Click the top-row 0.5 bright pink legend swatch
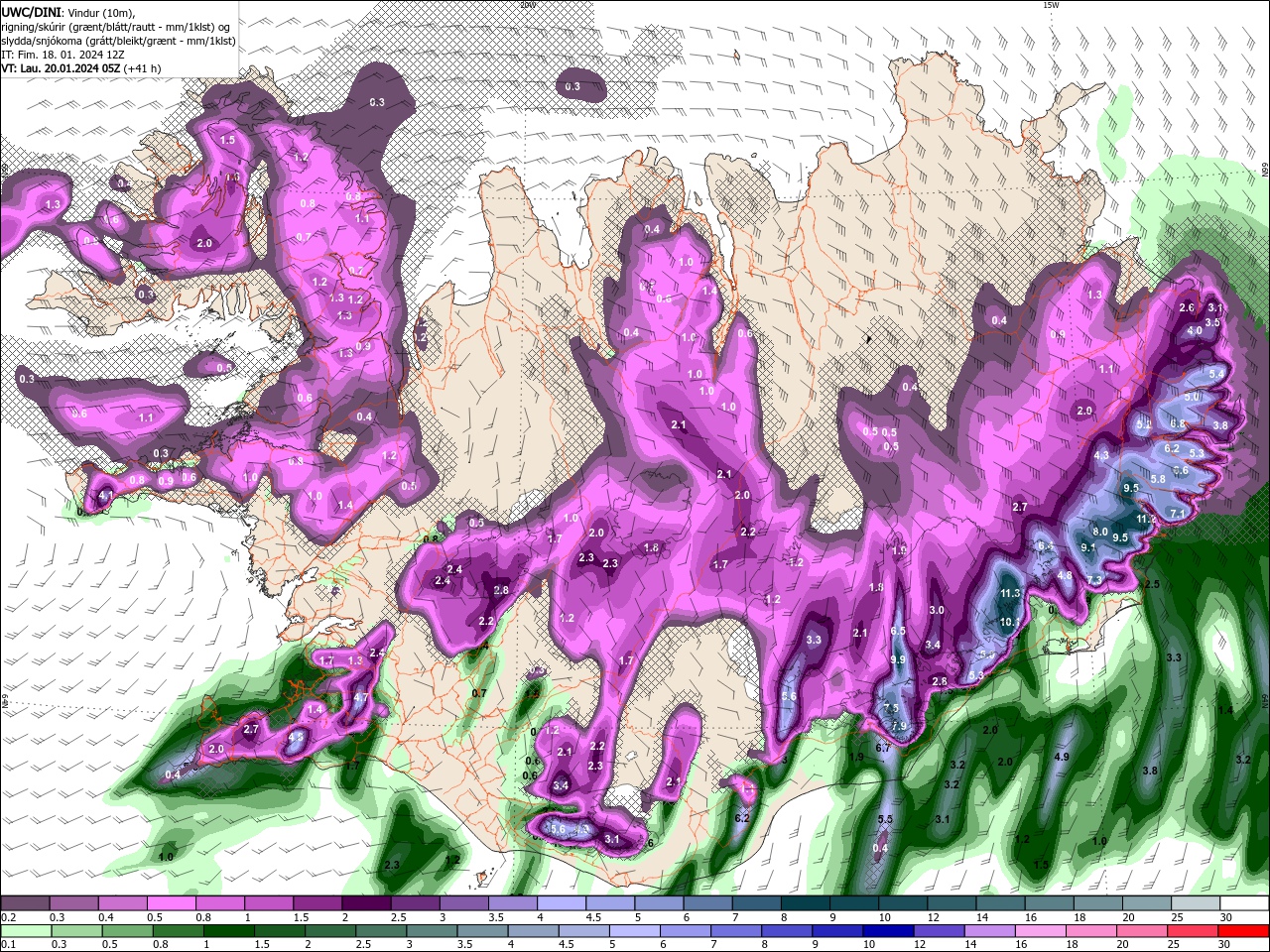The width and height of the screenshot is (1270, 952). 171,902
